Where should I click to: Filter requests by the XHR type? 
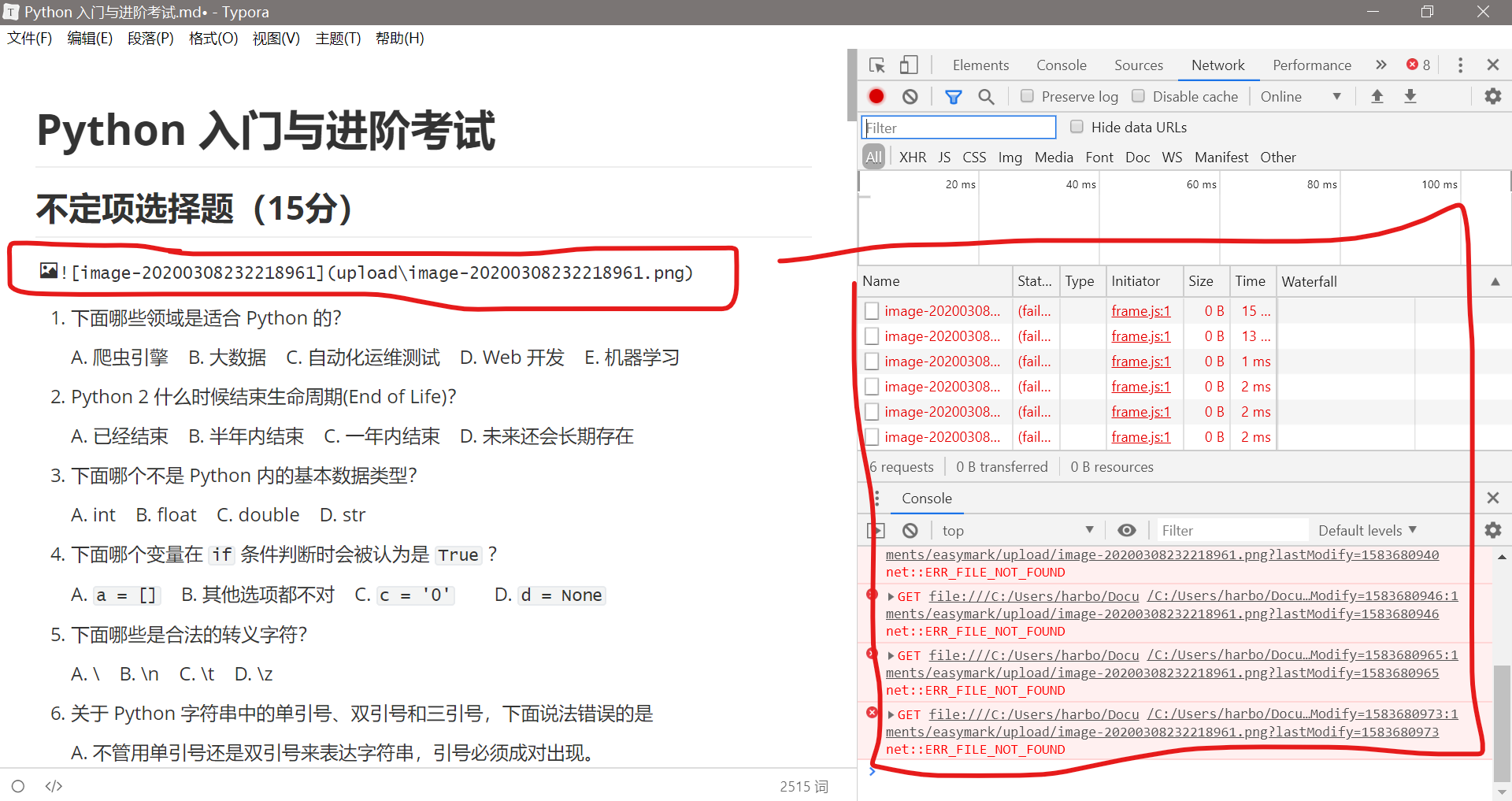coord(912,157)
